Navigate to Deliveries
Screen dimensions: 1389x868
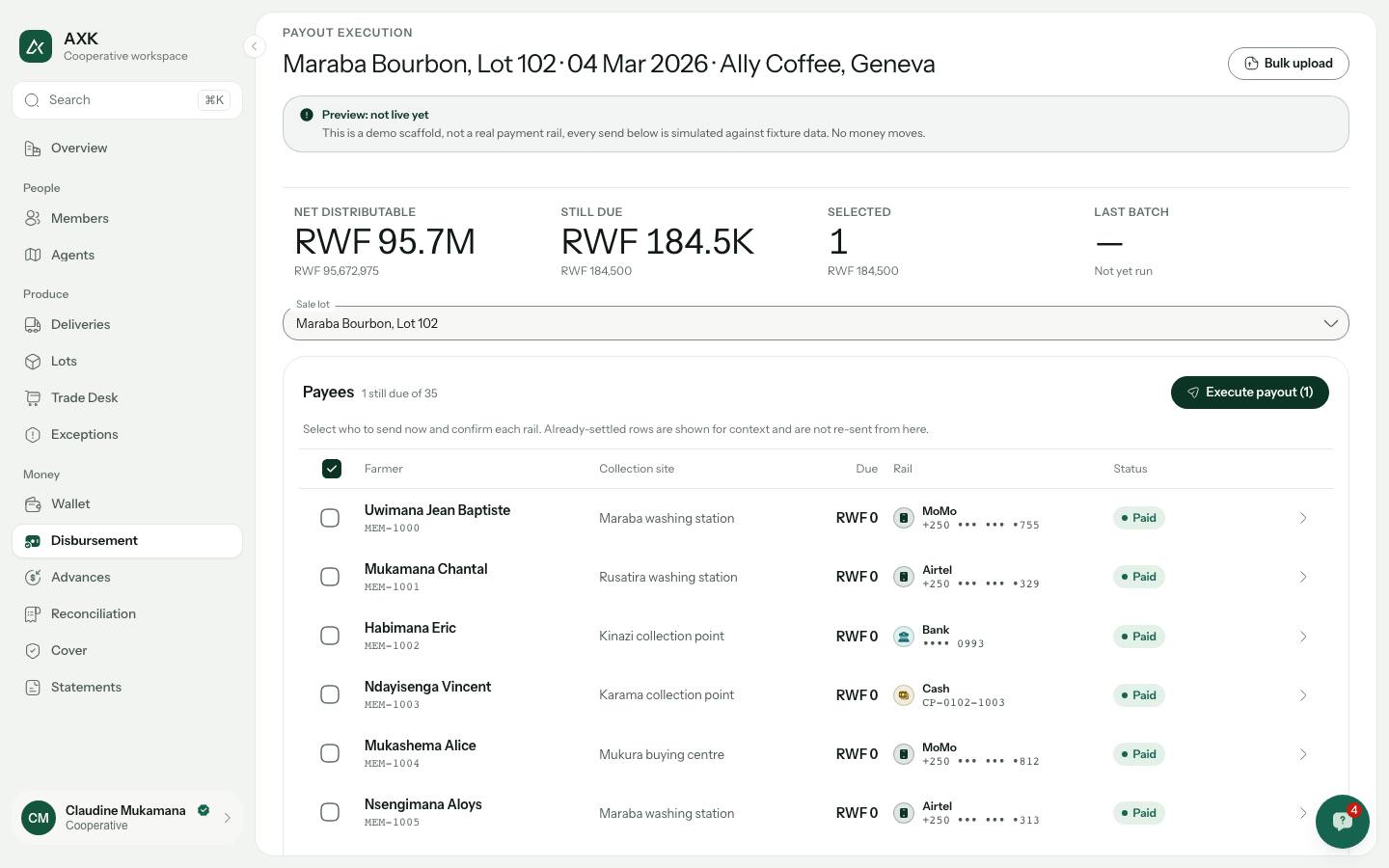[127, 325]
